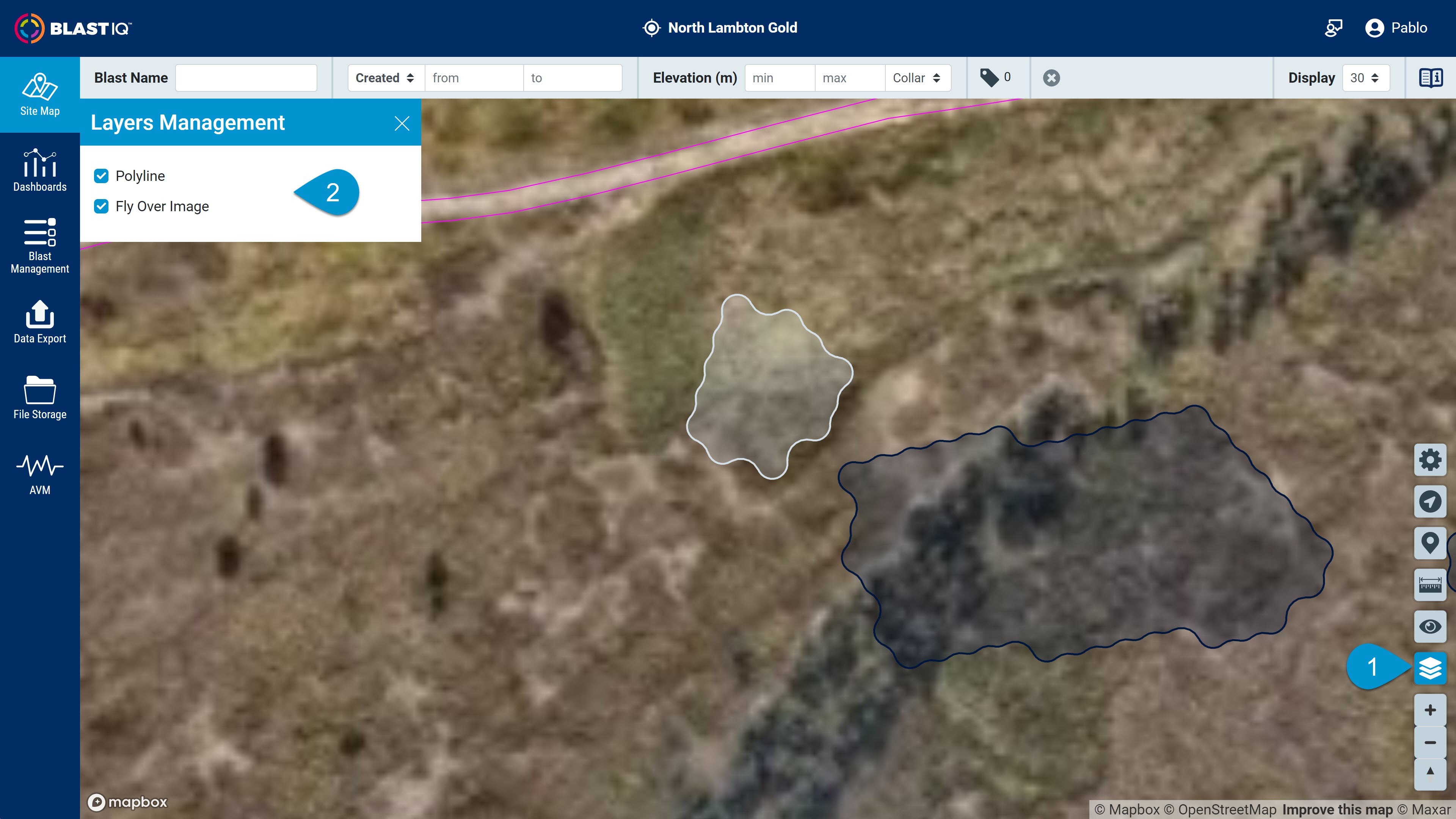Click the BlastIQ logo
This screenshot has height=819, width=1456.
pyautogui.click(x=73, y=28)
